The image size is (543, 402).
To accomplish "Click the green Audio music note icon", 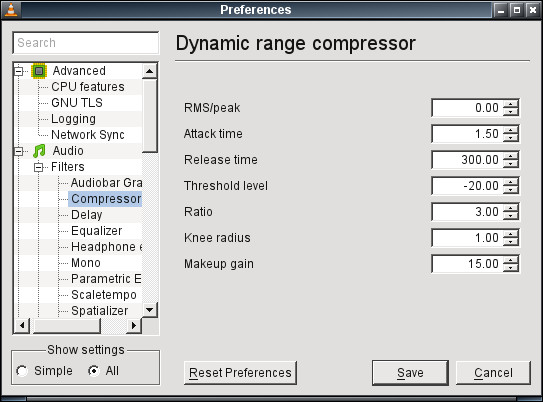I will tap(39, 151).
